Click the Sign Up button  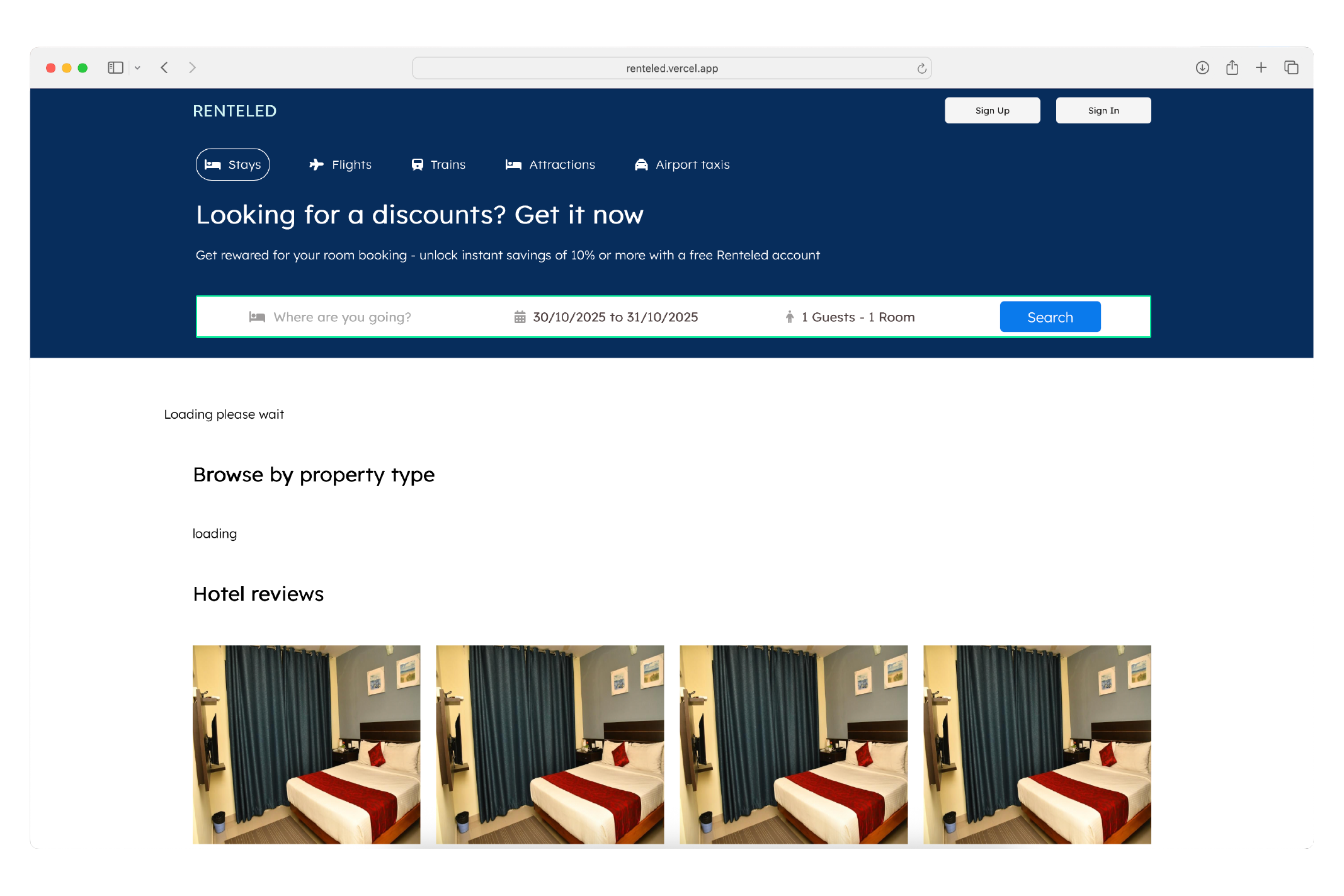tap(992, 110)
